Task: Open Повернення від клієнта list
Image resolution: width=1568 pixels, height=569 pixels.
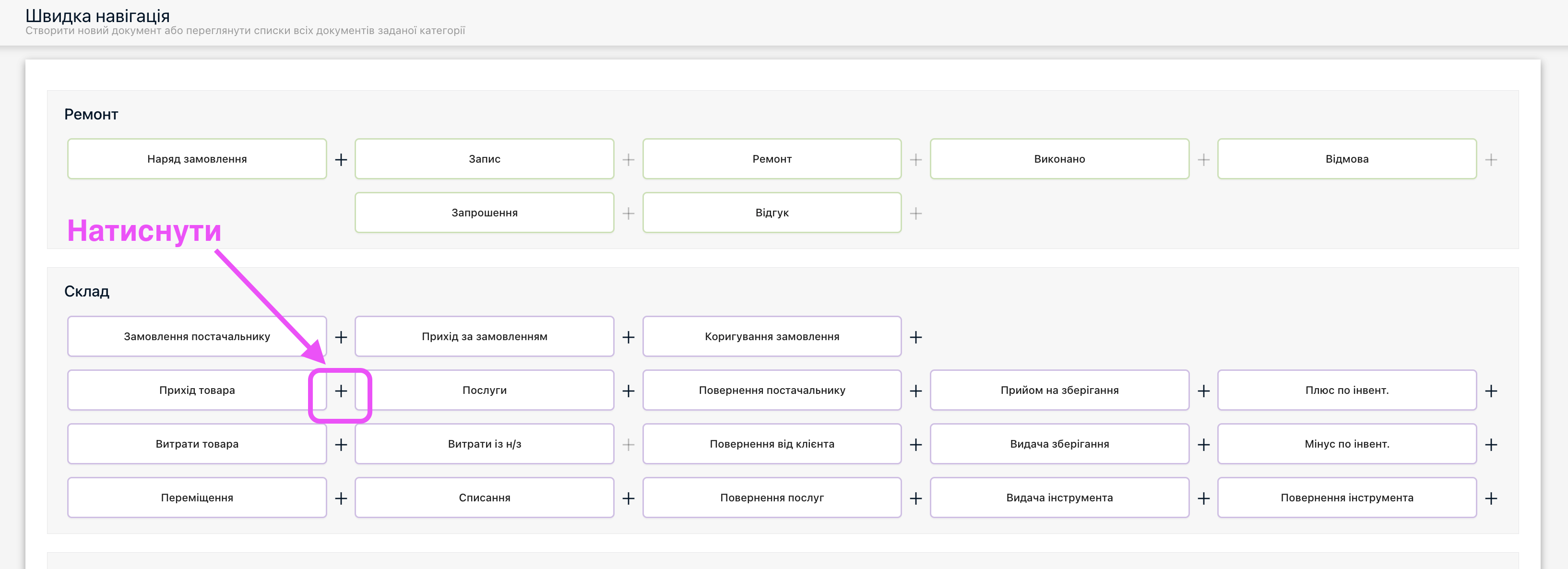Action: 771,444
